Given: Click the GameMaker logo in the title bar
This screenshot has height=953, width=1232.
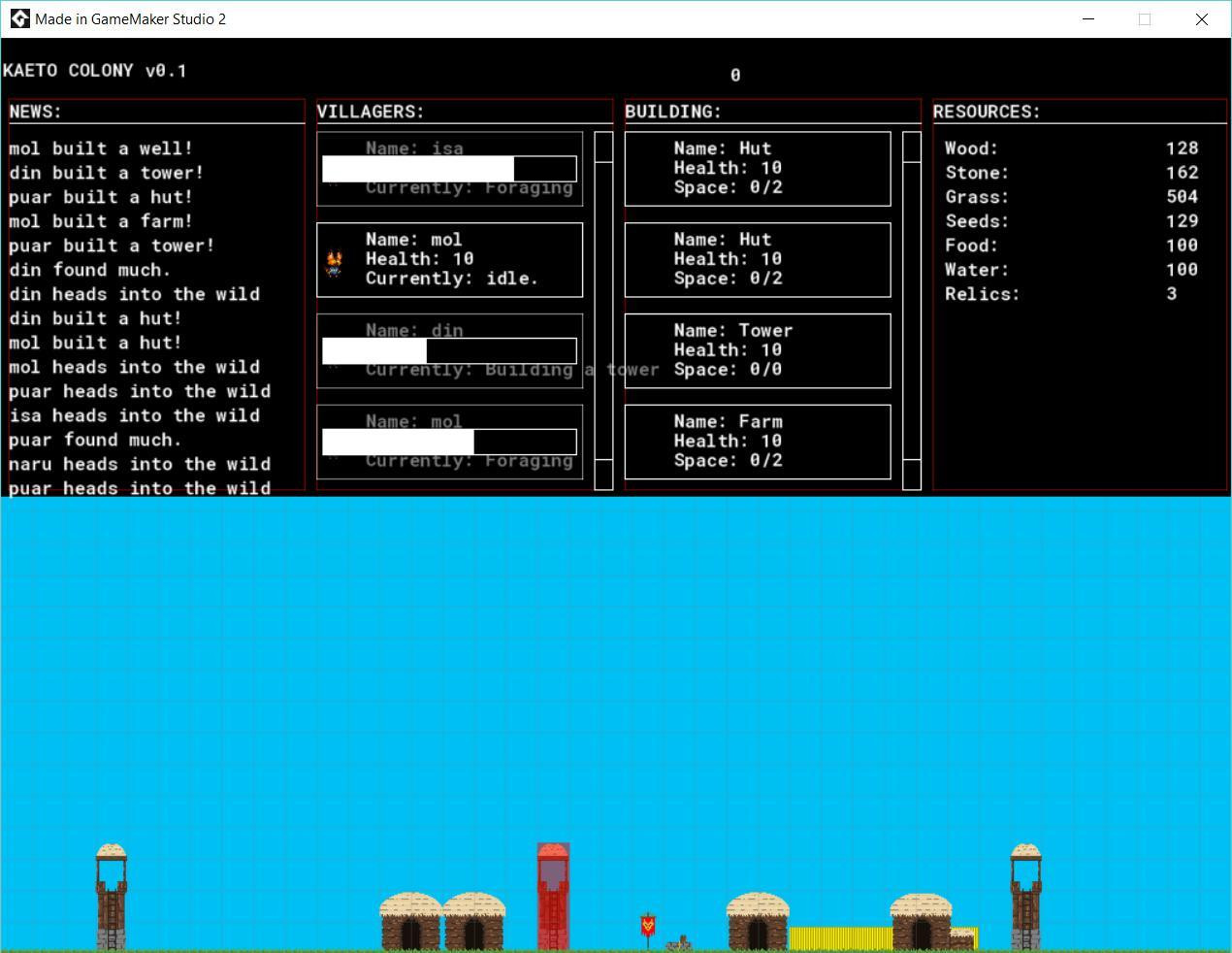Looking at the screenshot, I should (x=19, y=19).
